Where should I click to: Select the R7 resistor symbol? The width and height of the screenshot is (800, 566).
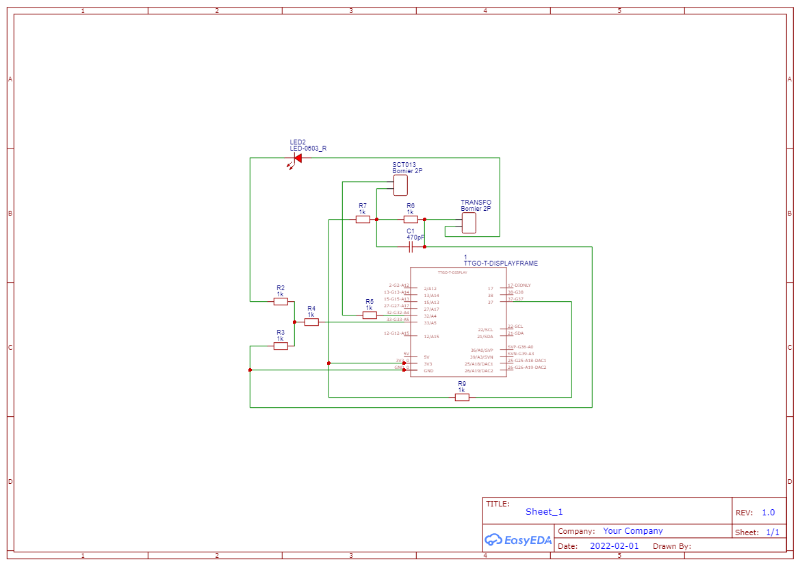click(x=363, y=219)
